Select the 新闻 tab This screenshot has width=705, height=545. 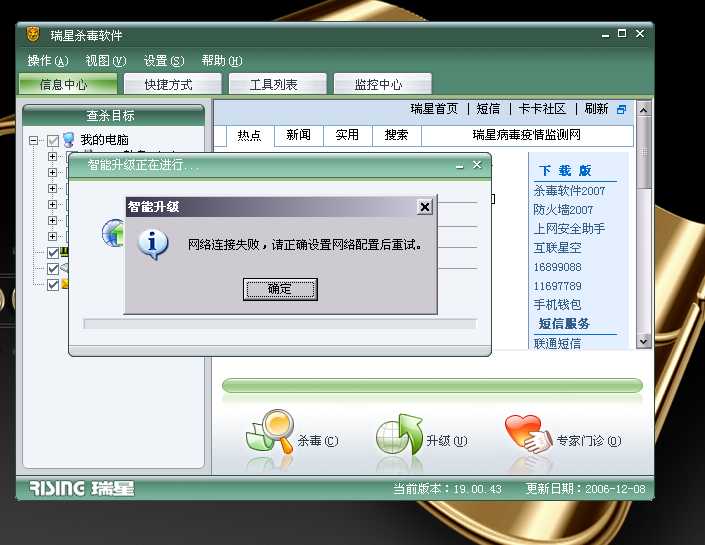tap(299, 135)
